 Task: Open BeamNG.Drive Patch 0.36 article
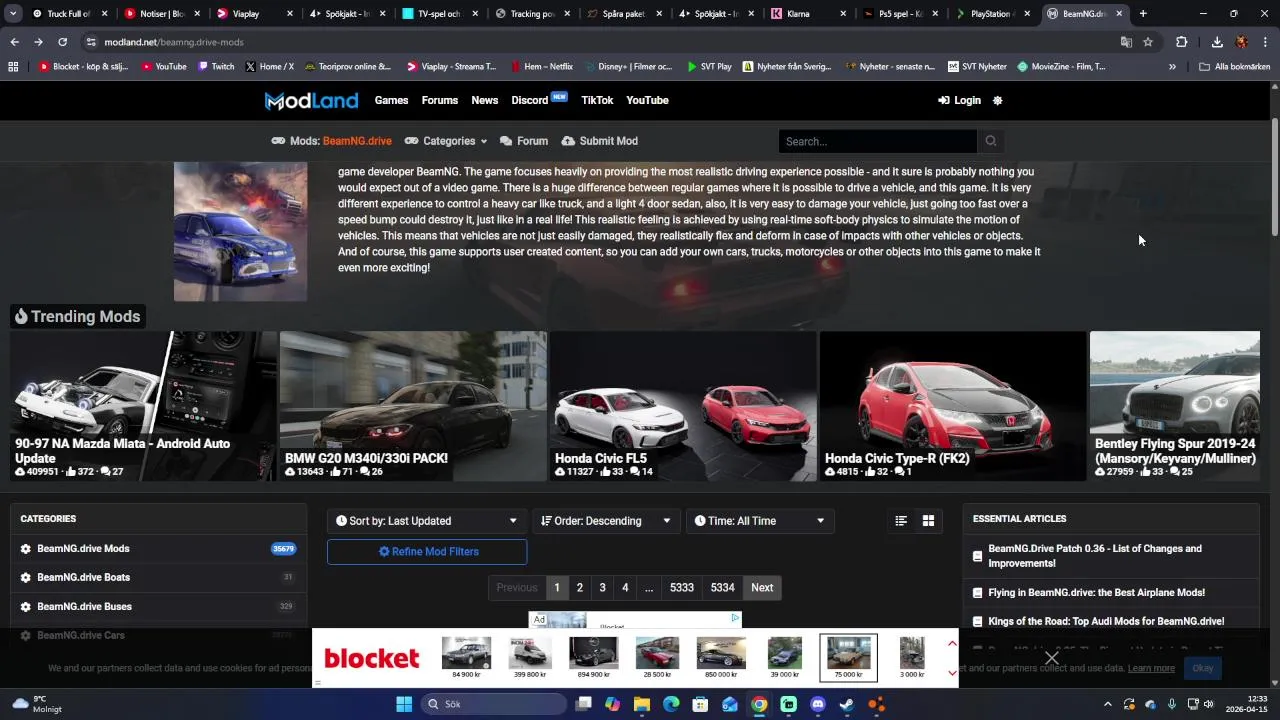(x=1095, y=556)
